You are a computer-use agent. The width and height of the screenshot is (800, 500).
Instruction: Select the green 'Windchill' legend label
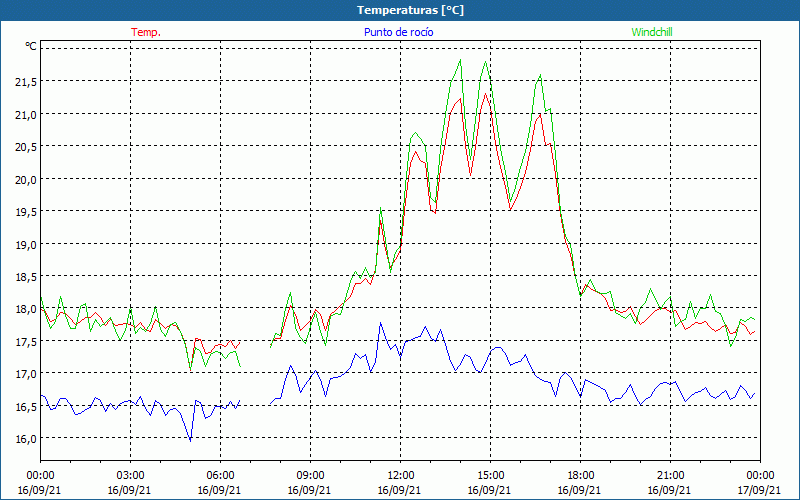click(652, 32)
